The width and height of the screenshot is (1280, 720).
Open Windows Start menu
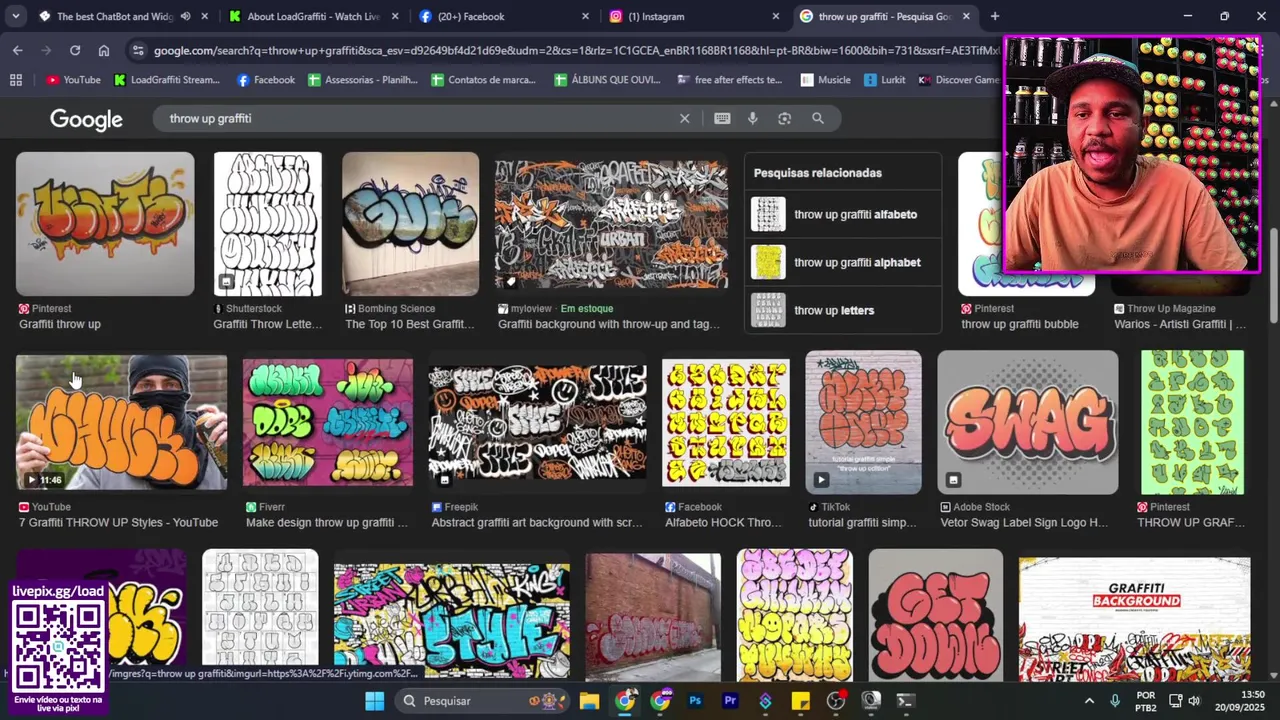click(x=375, y=701)
